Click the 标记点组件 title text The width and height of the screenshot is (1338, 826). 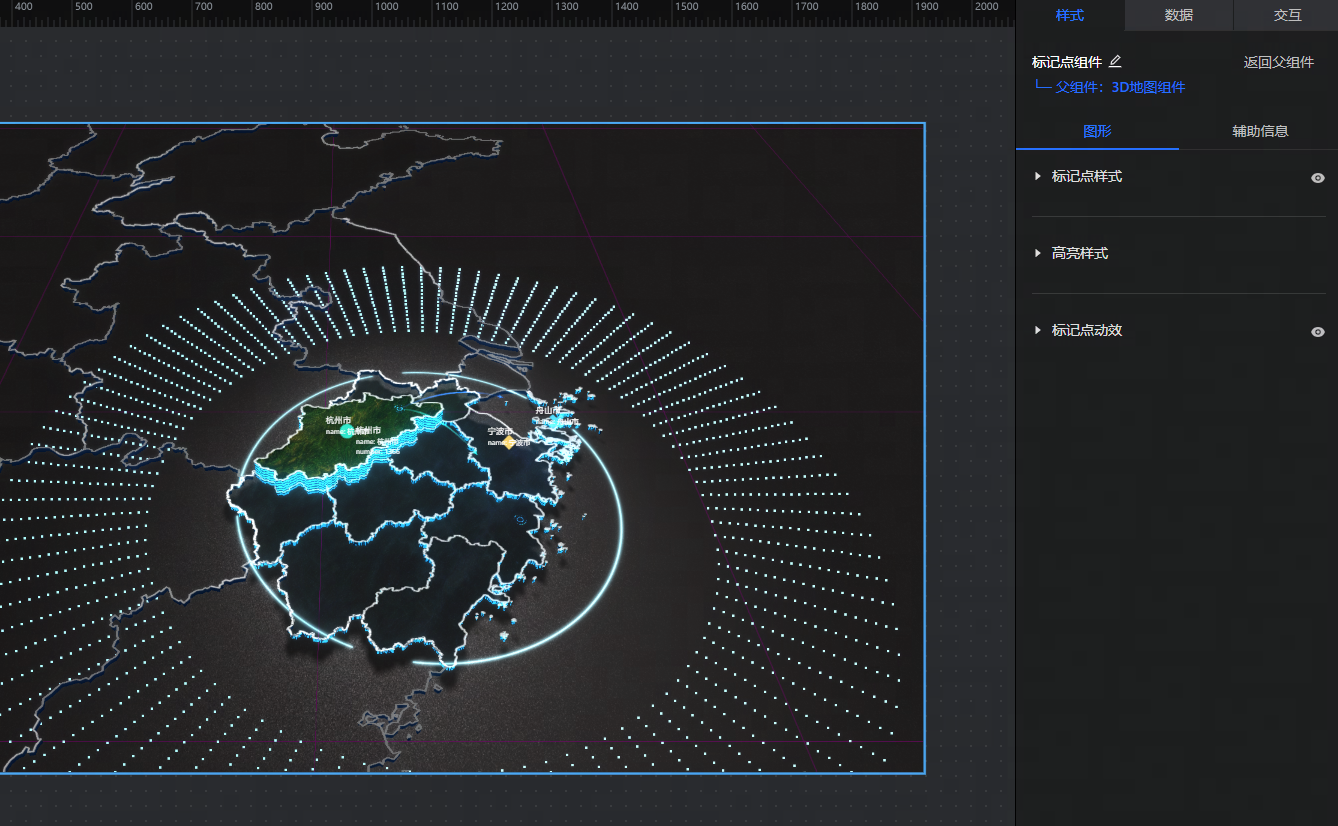[1066, 62]
